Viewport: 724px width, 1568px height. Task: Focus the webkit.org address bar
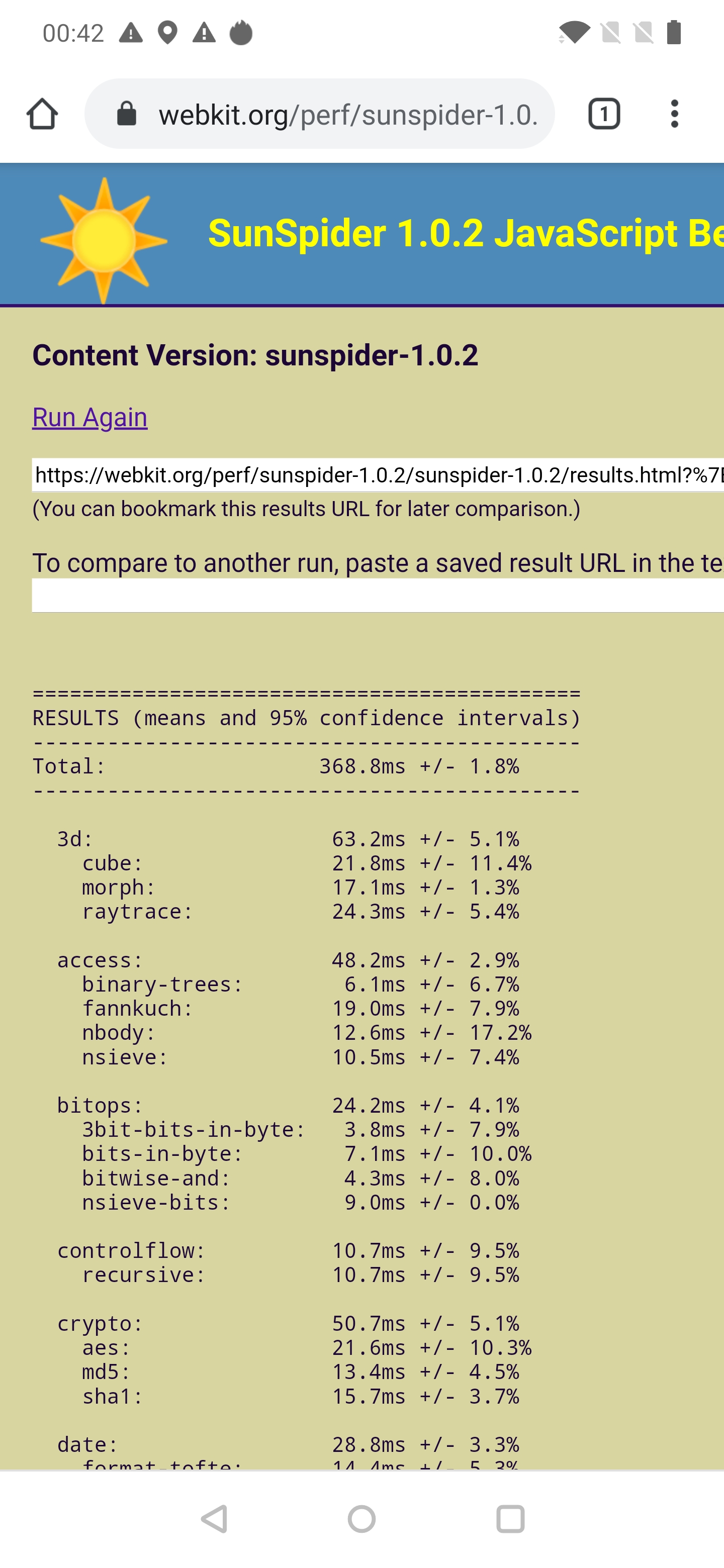(347, 115)
